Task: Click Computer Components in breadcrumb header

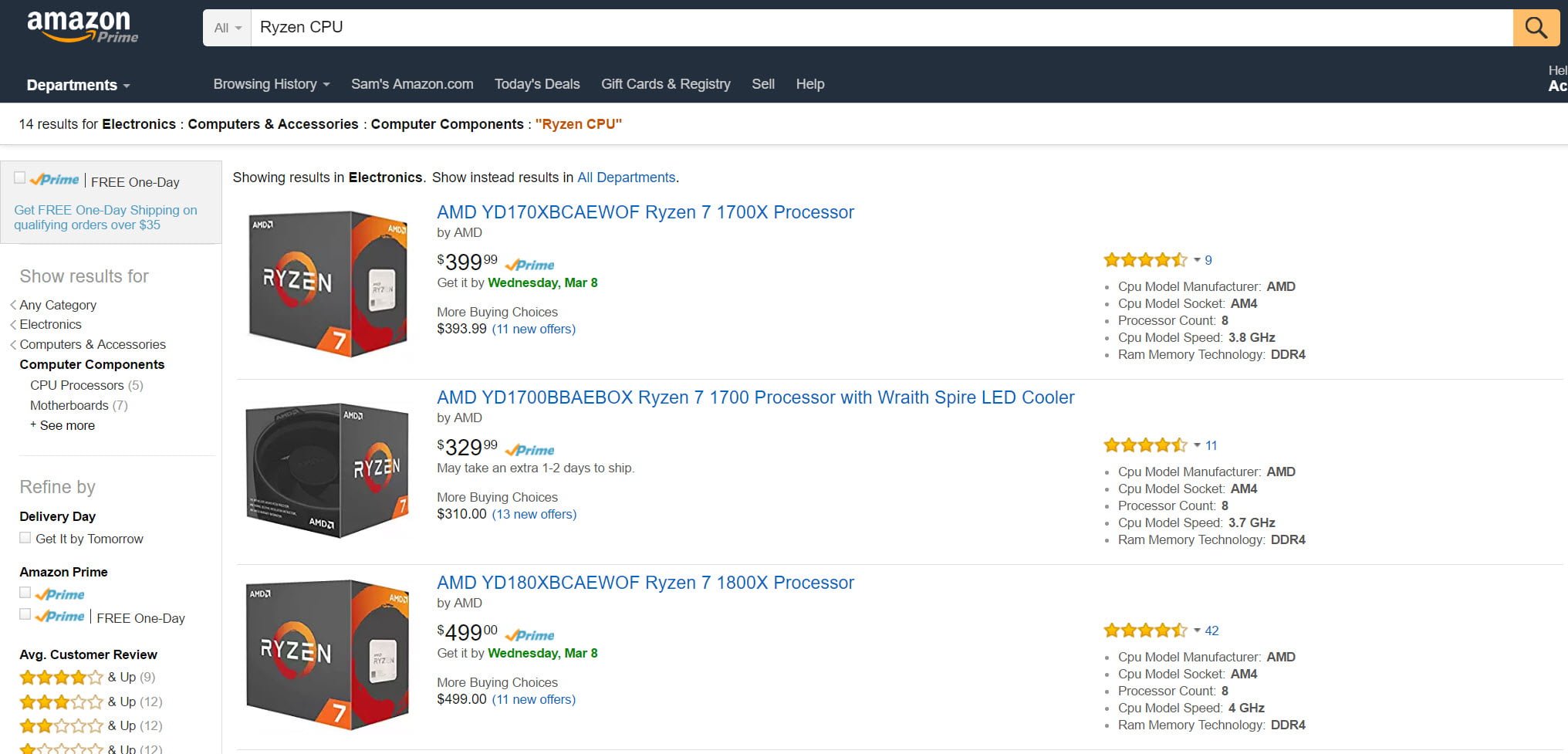Action: (x=447, y=124)
